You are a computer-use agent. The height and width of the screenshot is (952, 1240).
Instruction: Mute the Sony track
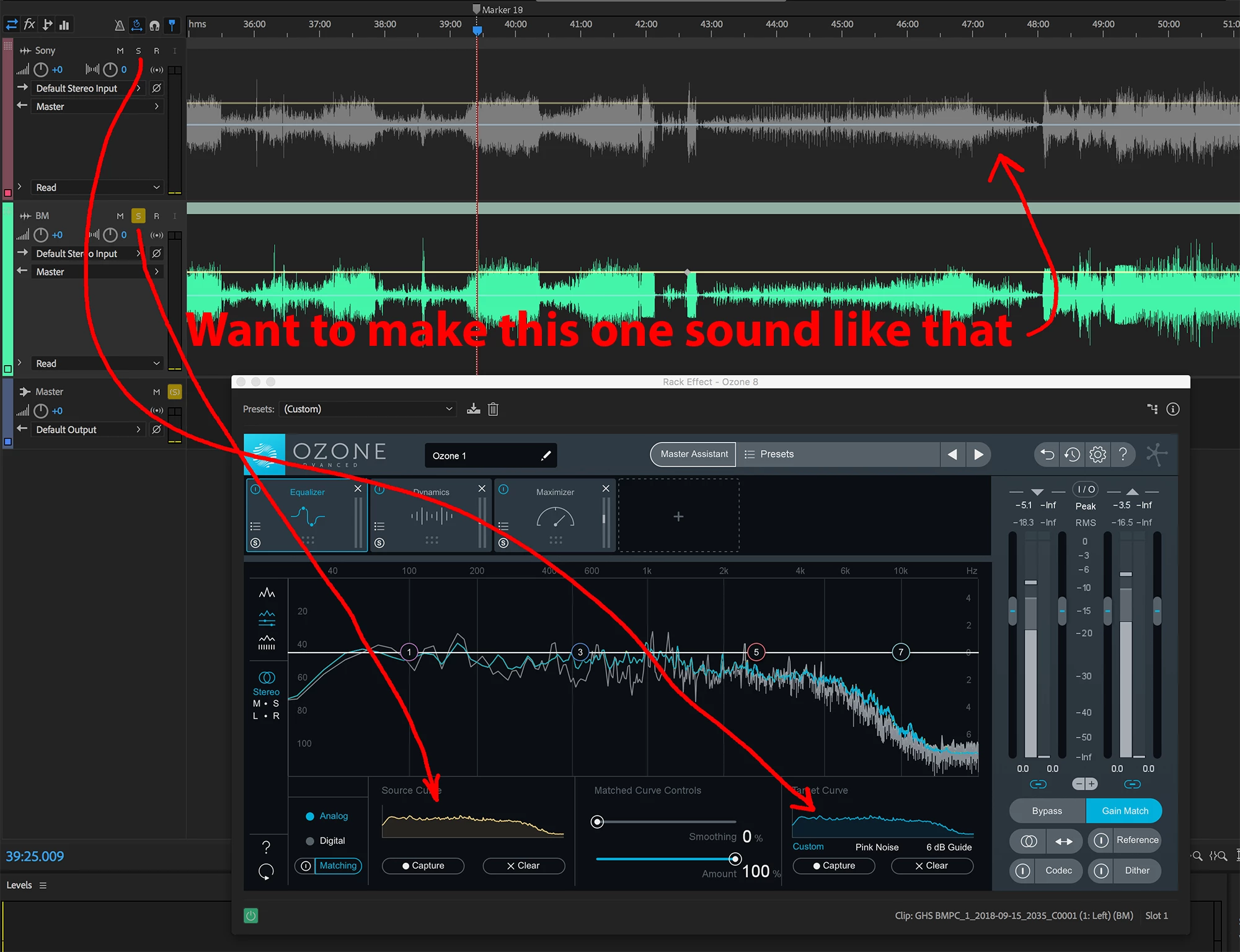tap(120, 51)
